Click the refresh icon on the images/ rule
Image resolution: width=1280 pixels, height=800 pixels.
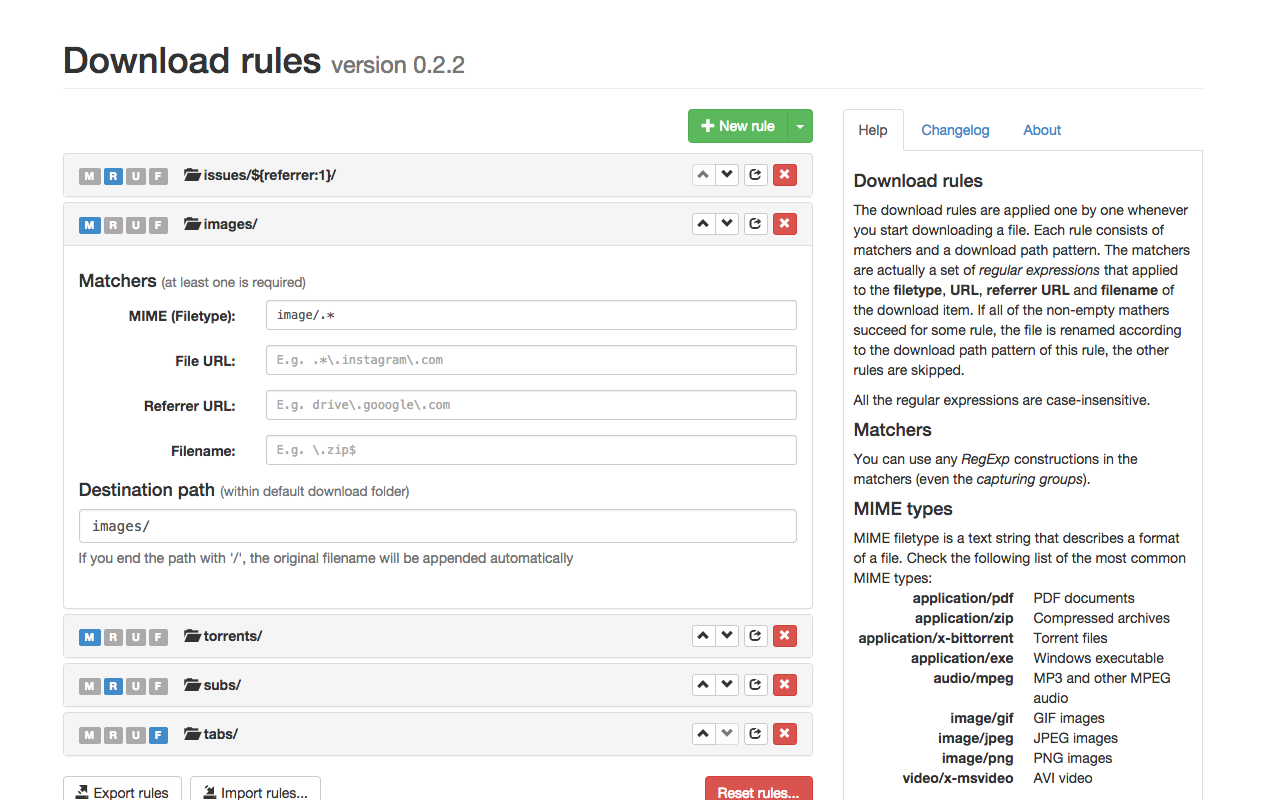pyautogui.click(x=755, y=223)
